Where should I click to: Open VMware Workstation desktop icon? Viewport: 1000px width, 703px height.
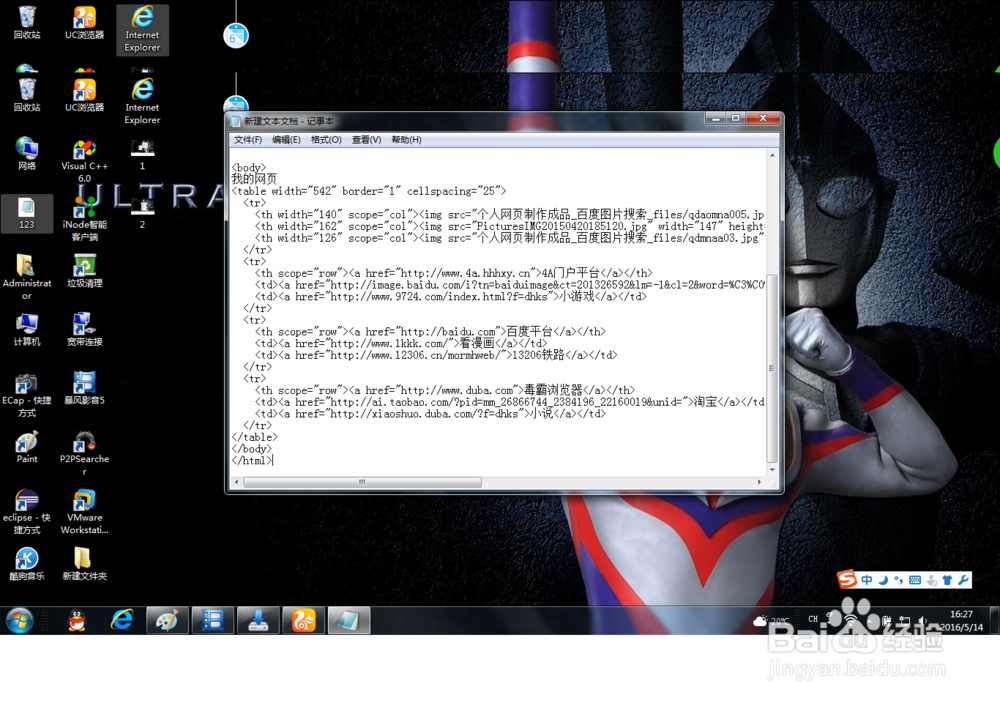(x=84, y=512)
